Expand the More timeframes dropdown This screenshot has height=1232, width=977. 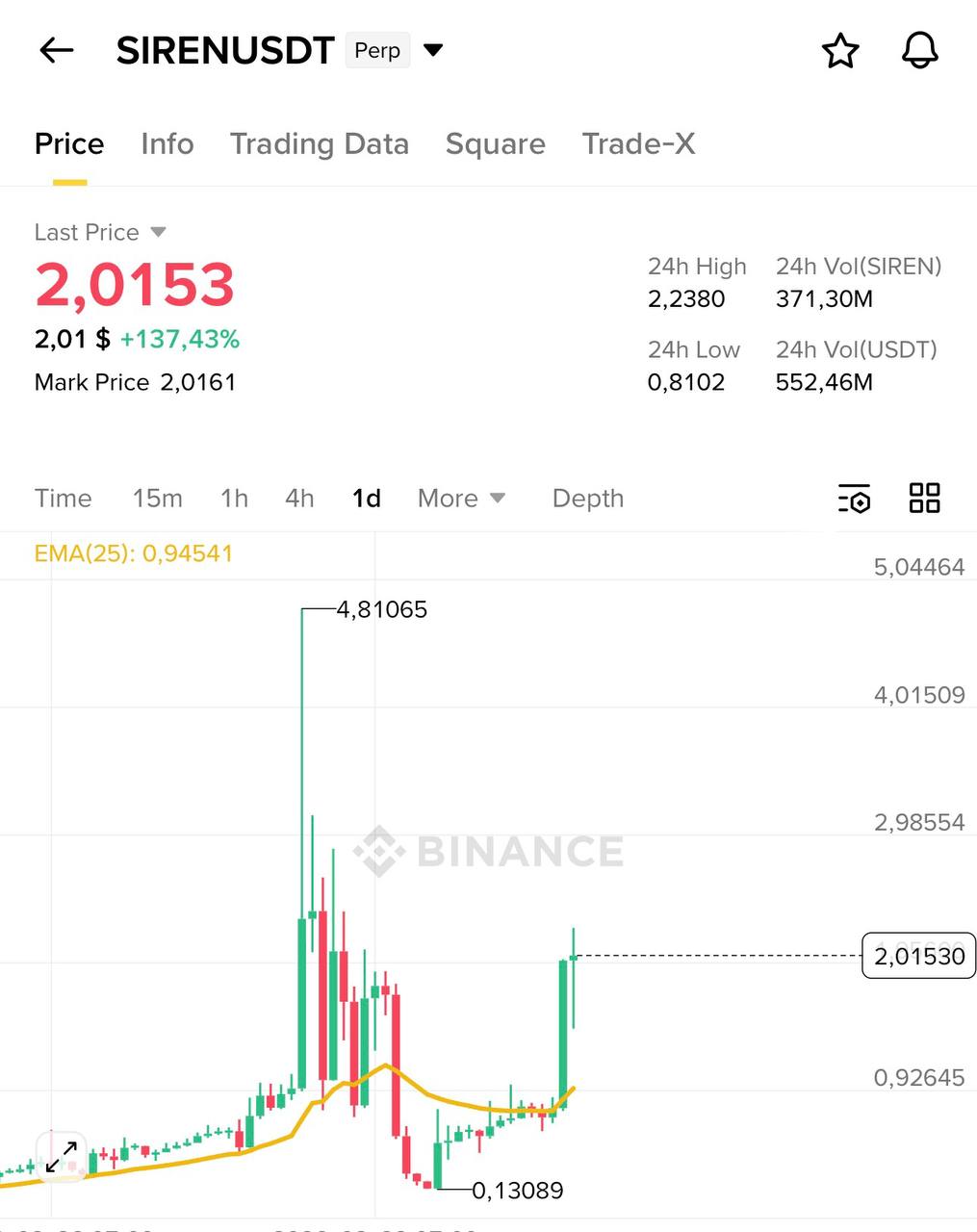point(461,499)
